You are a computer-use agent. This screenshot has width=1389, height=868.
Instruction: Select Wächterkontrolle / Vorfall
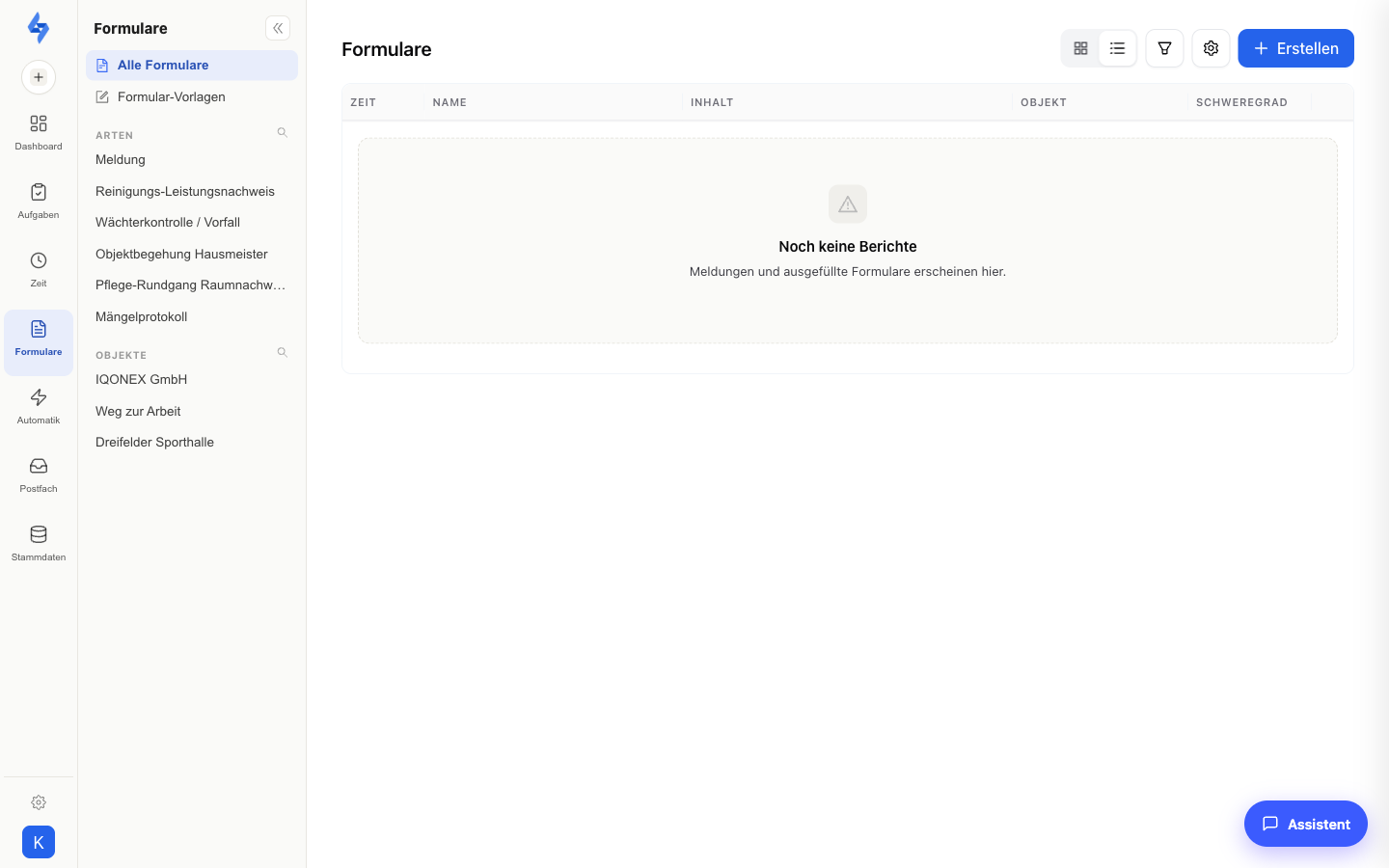[192, 223]
